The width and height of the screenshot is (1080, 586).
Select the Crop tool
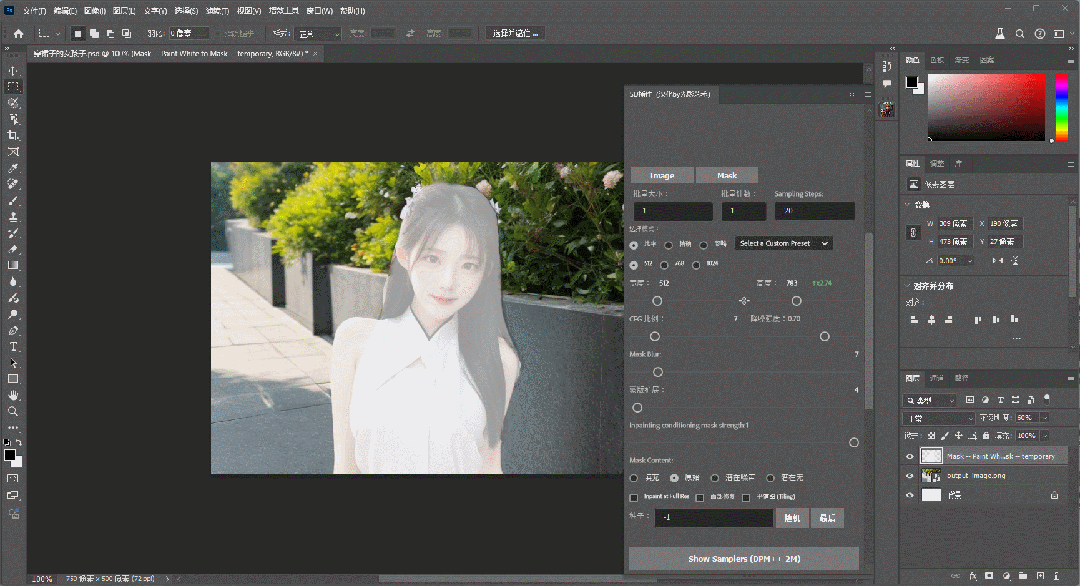click(x=13, y=136)
